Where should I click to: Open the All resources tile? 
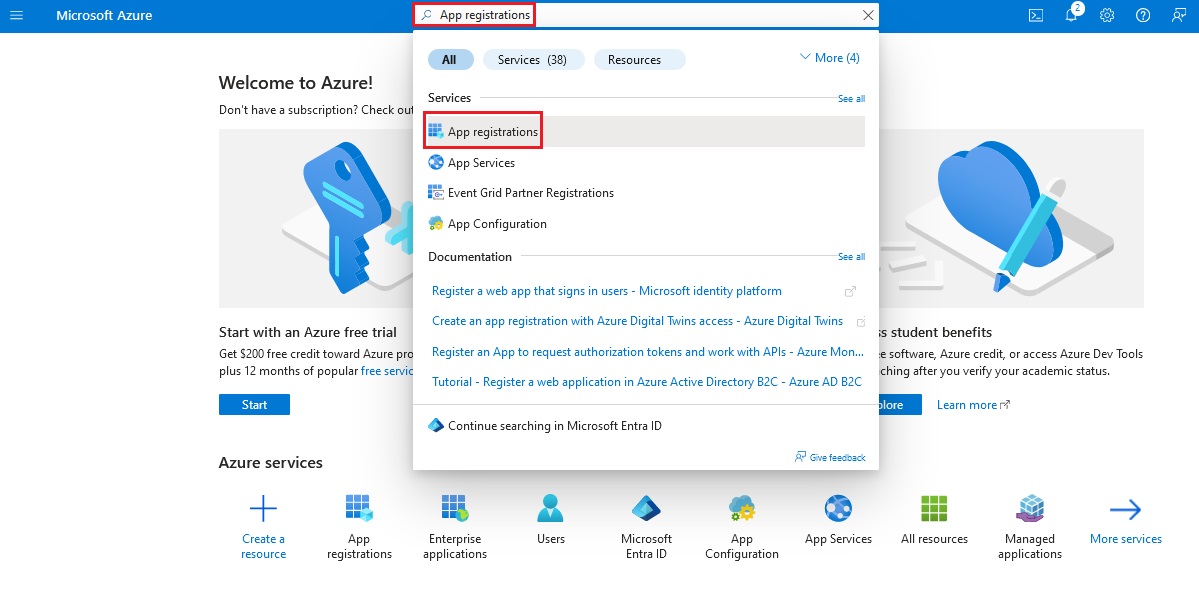[x=934, y=520]
